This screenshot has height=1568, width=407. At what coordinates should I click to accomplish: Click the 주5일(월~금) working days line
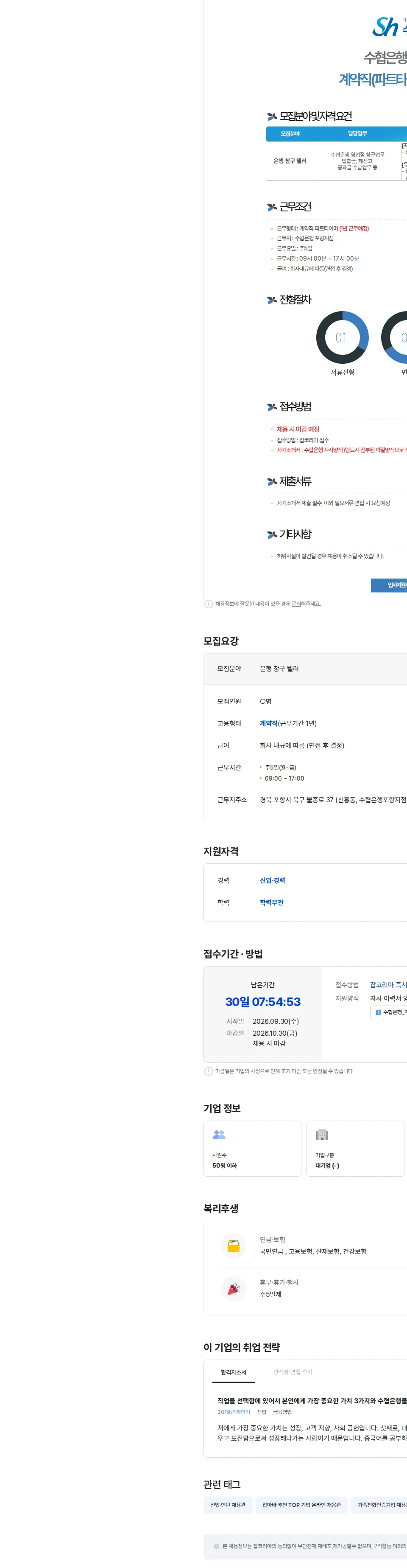281,767
